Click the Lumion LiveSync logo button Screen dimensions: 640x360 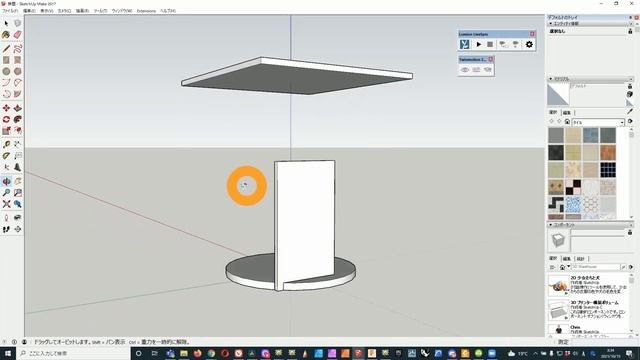(464, 44)
